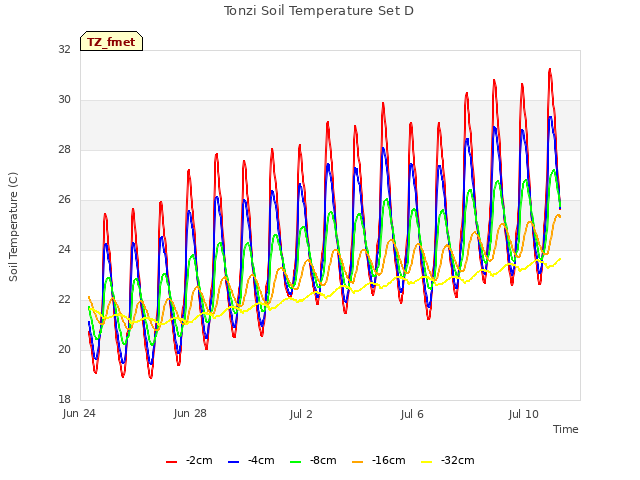Click the 'Jul 2' x-axis tick label
Screen dimensions: 640x480
tap(301, 414)
